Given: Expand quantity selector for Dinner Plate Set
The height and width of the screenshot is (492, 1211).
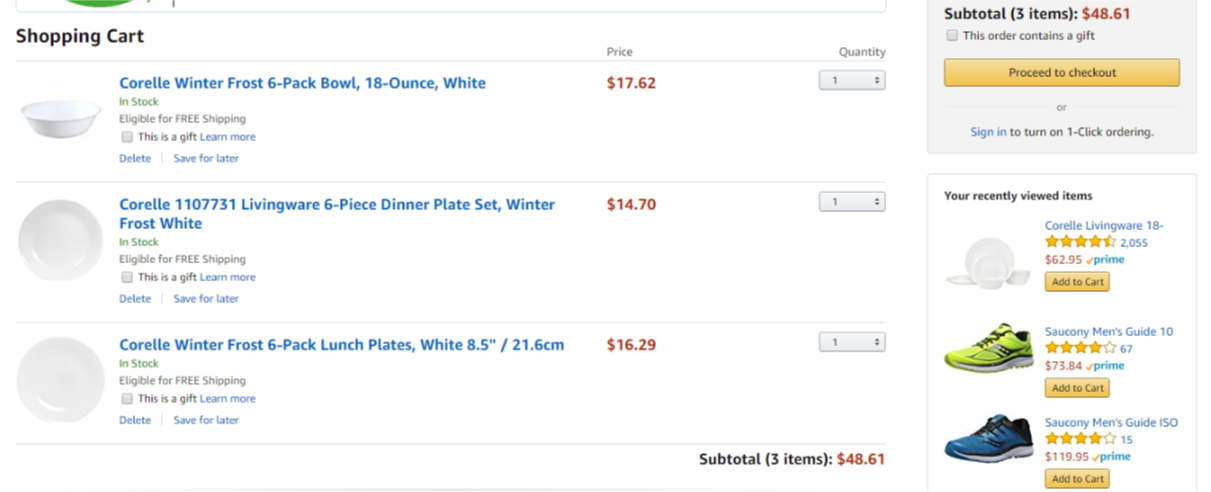Looking at the screenshot, I should pos(851,202).
